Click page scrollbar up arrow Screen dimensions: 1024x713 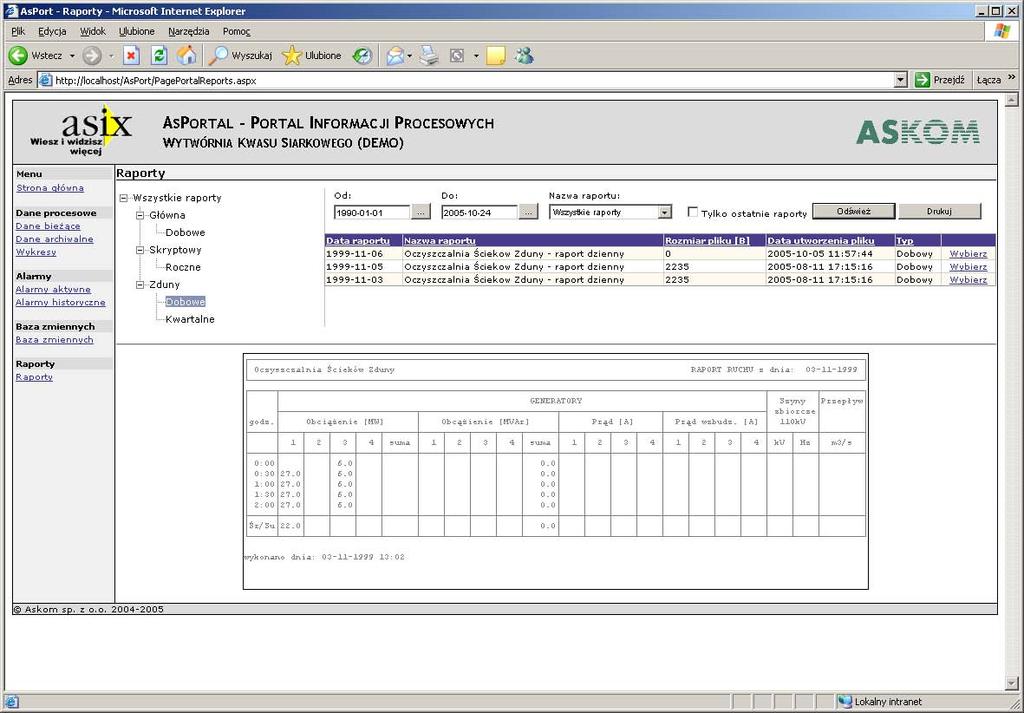click(x=1012, y=100)
